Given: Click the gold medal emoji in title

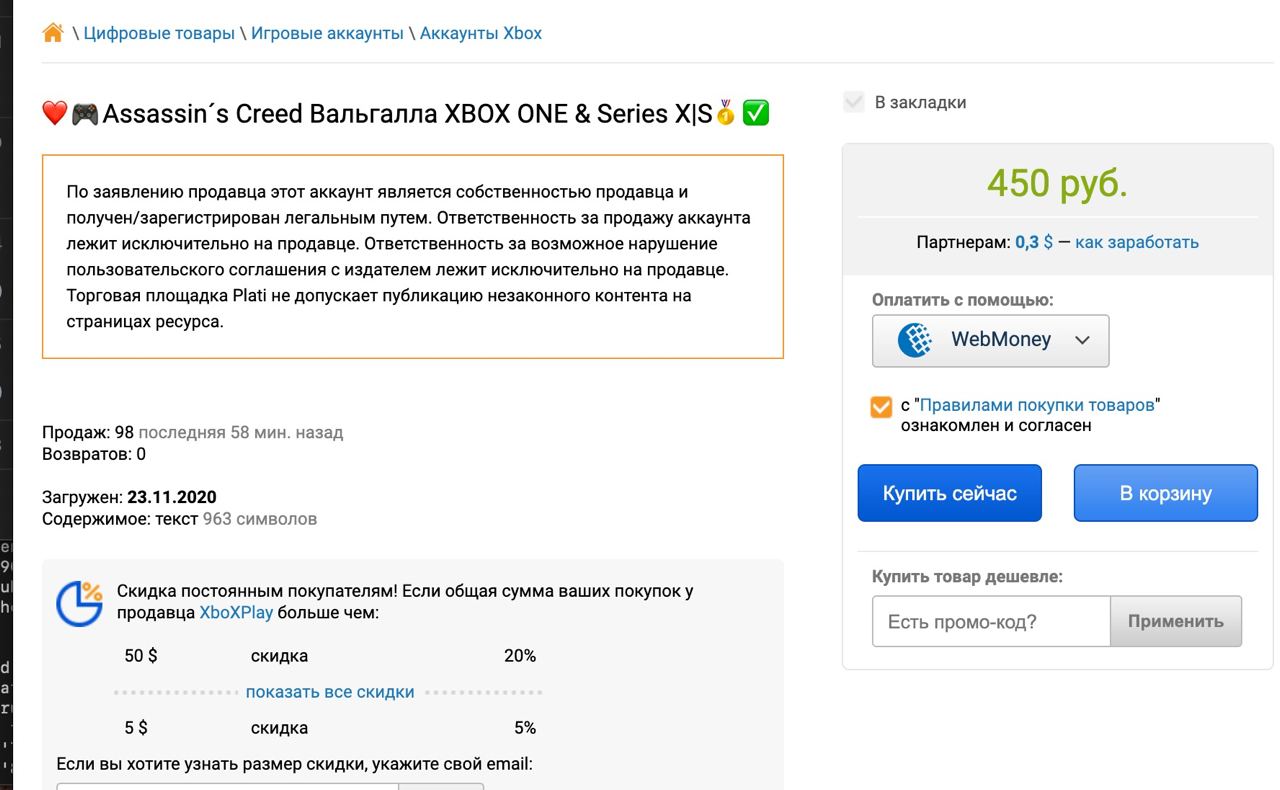Looking at the screenshot, I should pos(726,112).
